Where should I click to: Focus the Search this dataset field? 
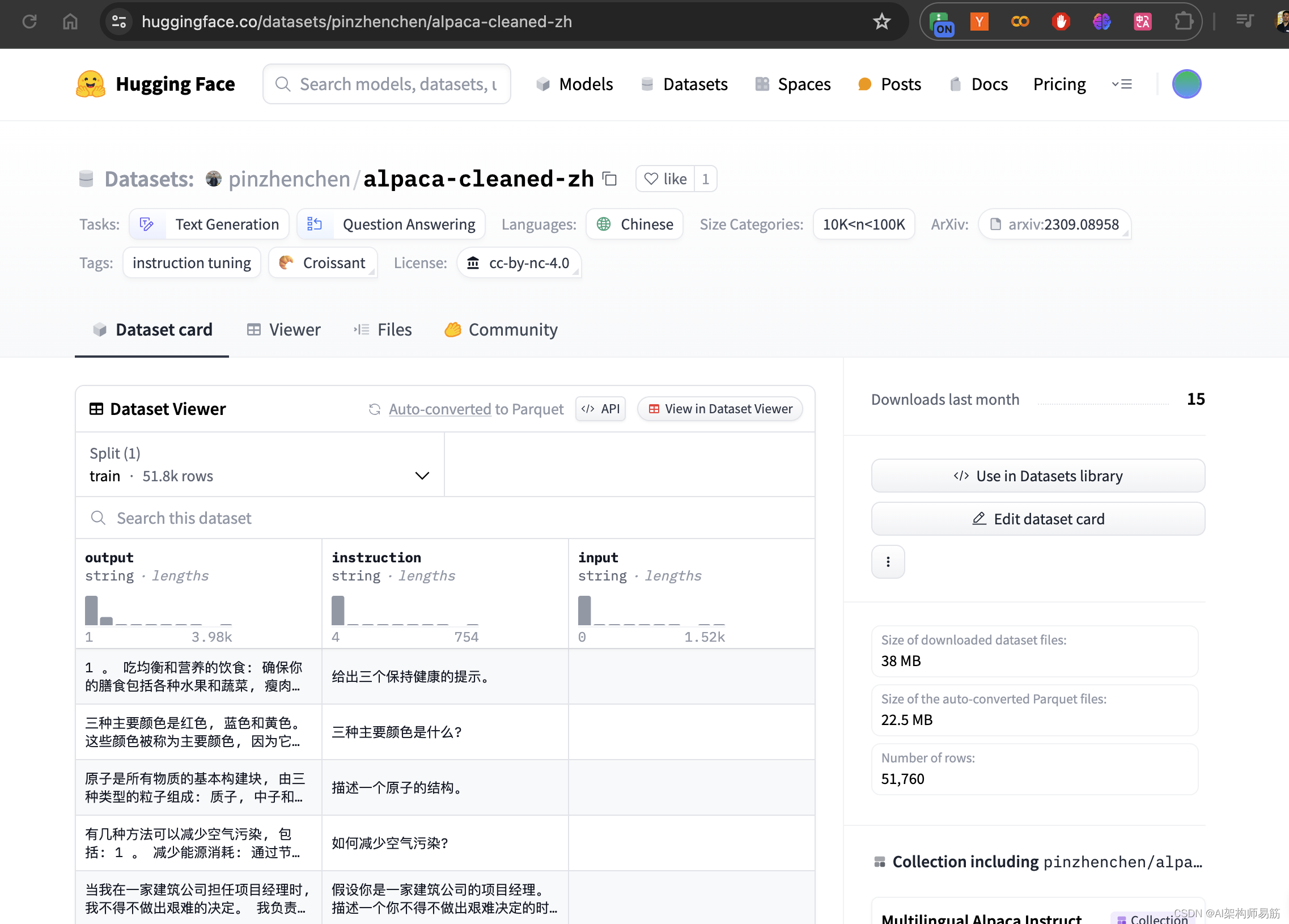coord(445,518)
